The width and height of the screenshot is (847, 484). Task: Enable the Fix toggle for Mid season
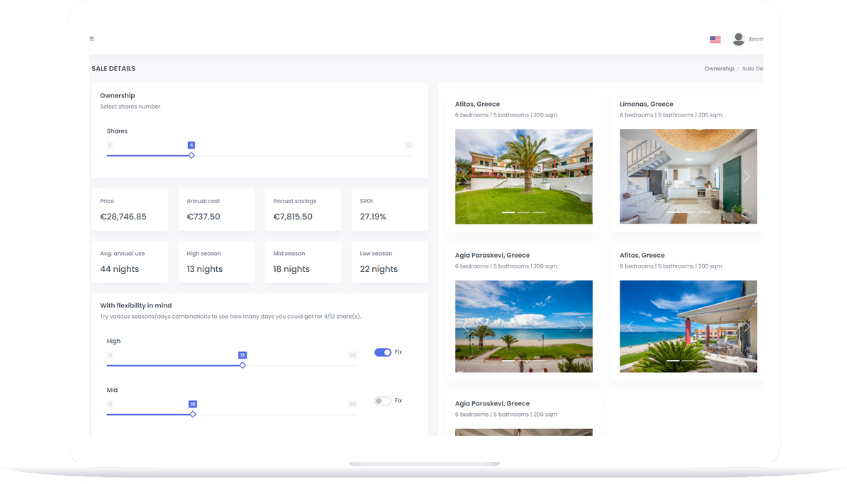382,401
